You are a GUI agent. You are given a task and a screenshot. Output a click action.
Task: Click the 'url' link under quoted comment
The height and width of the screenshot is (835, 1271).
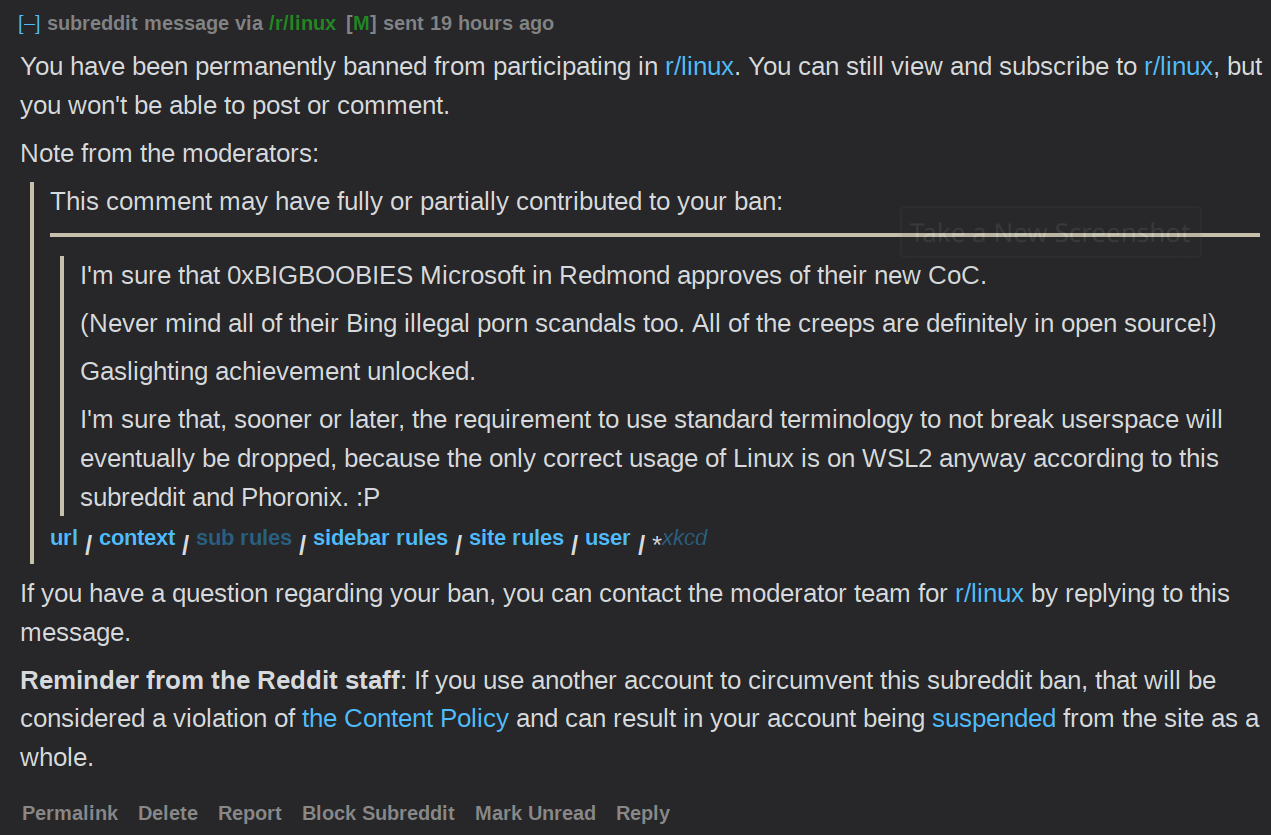64,538
